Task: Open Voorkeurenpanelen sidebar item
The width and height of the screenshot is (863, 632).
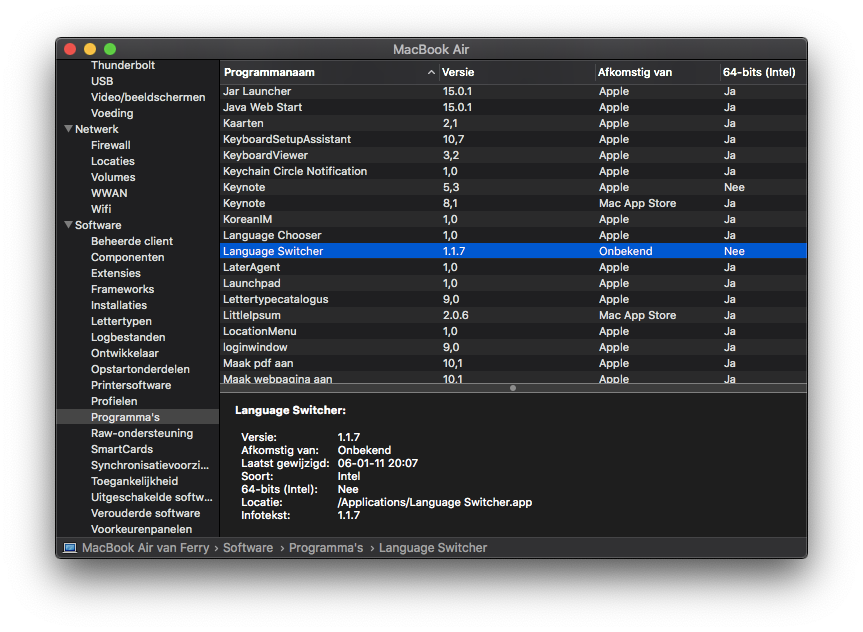Action: coord(141,529)
